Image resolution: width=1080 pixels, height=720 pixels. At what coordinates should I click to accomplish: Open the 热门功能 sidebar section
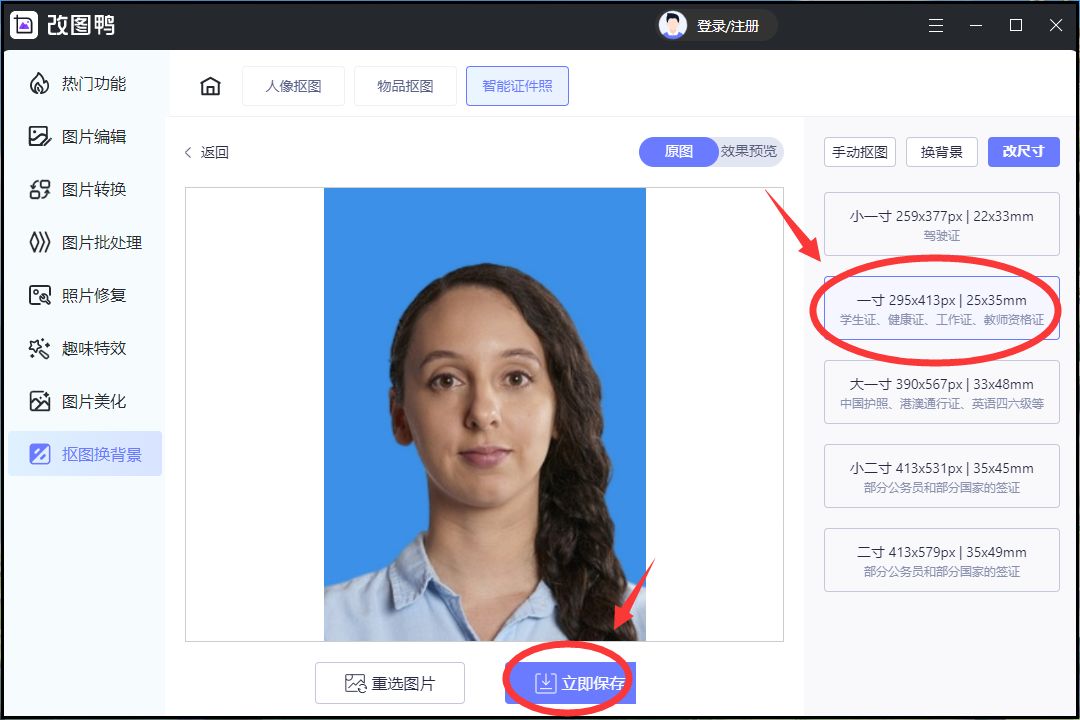85,84
